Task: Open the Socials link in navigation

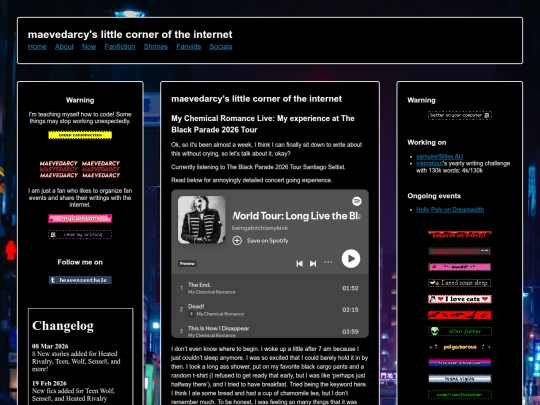Action: pos(221,46)
